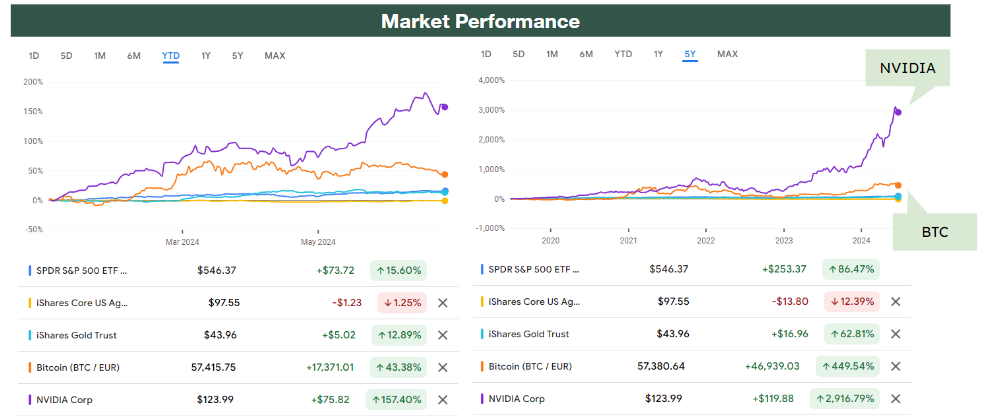Click the 86.47% gain badge
This screenshot has width=990, height=420.
850,269
